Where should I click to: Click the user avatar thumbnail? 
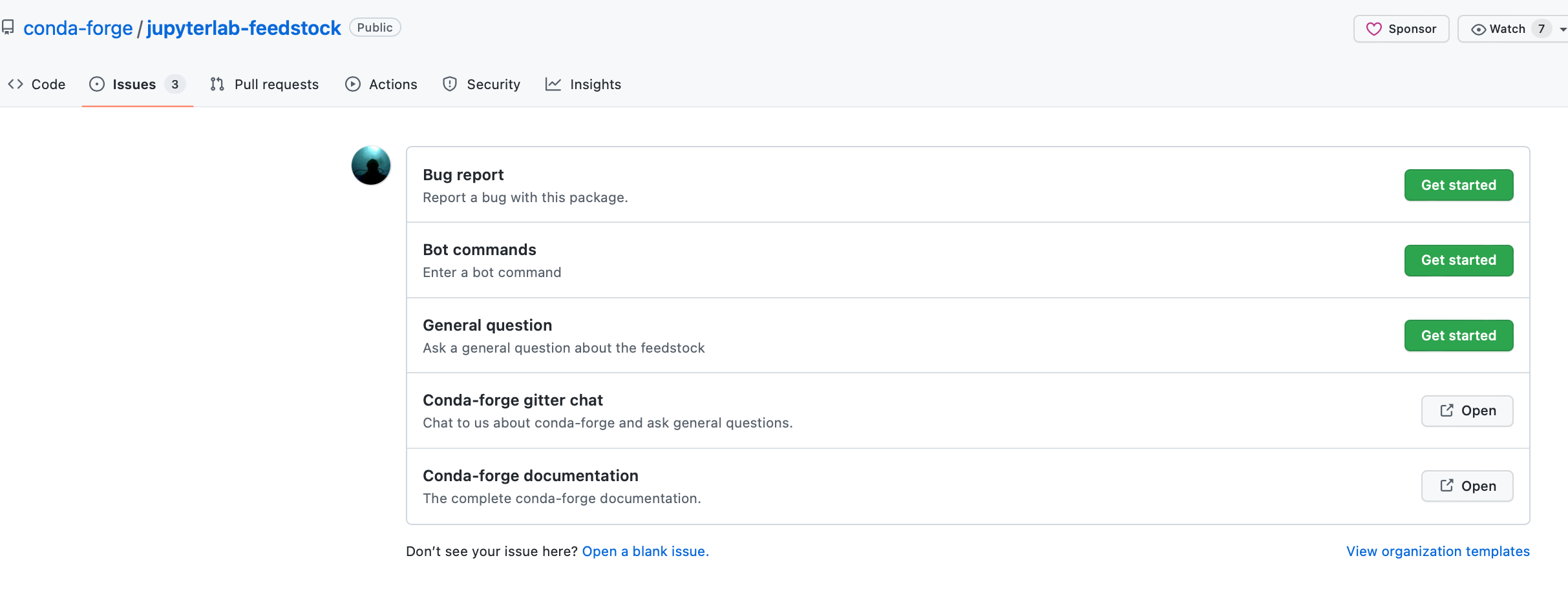pyautogui.click(x=371, y=165)
